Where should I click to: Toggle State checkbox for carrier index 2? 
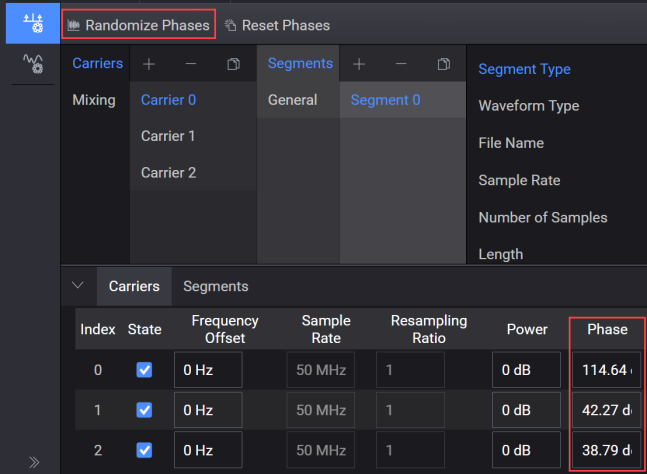(144, 450)
